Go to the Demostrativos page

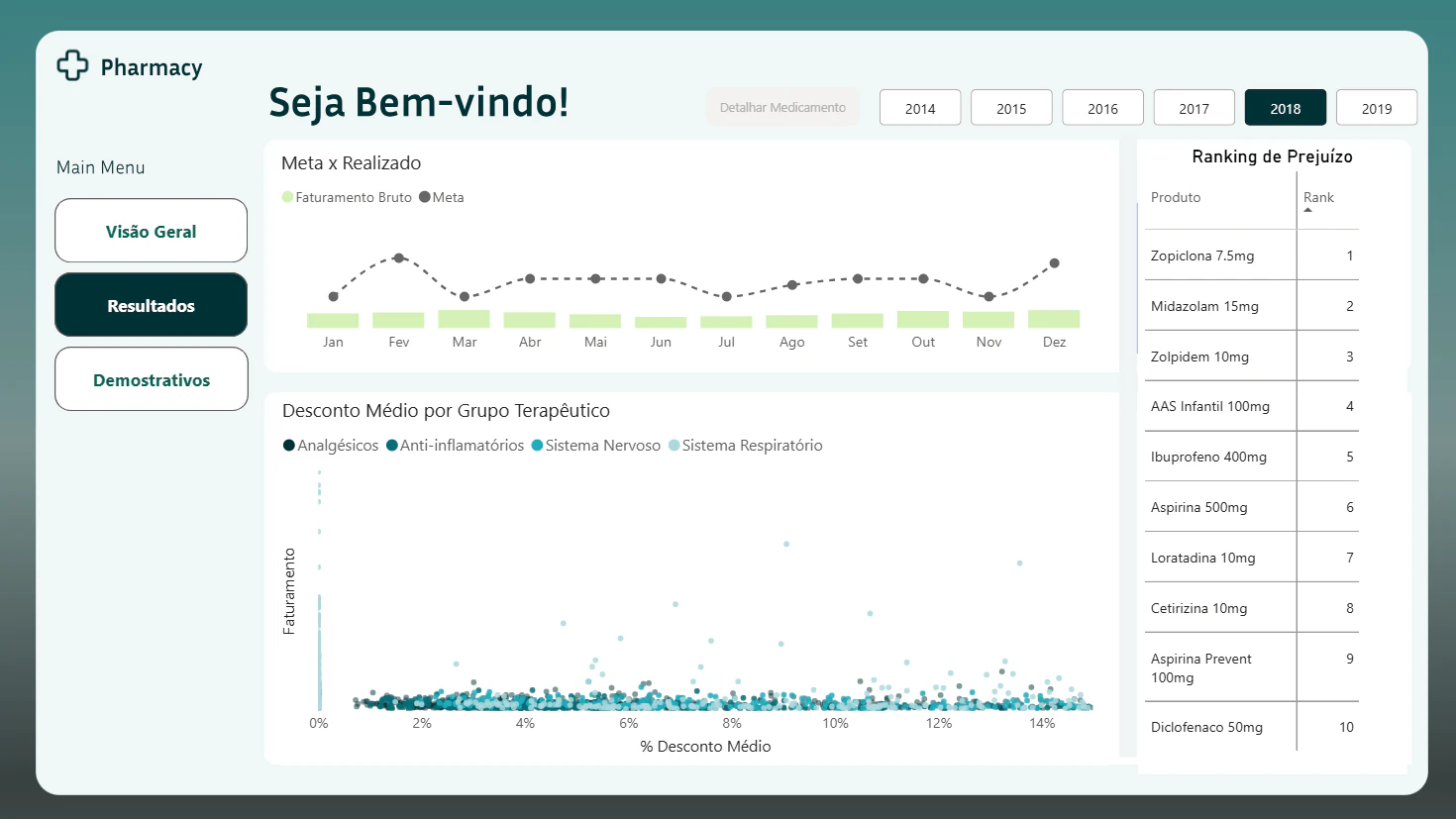[151, 379]
